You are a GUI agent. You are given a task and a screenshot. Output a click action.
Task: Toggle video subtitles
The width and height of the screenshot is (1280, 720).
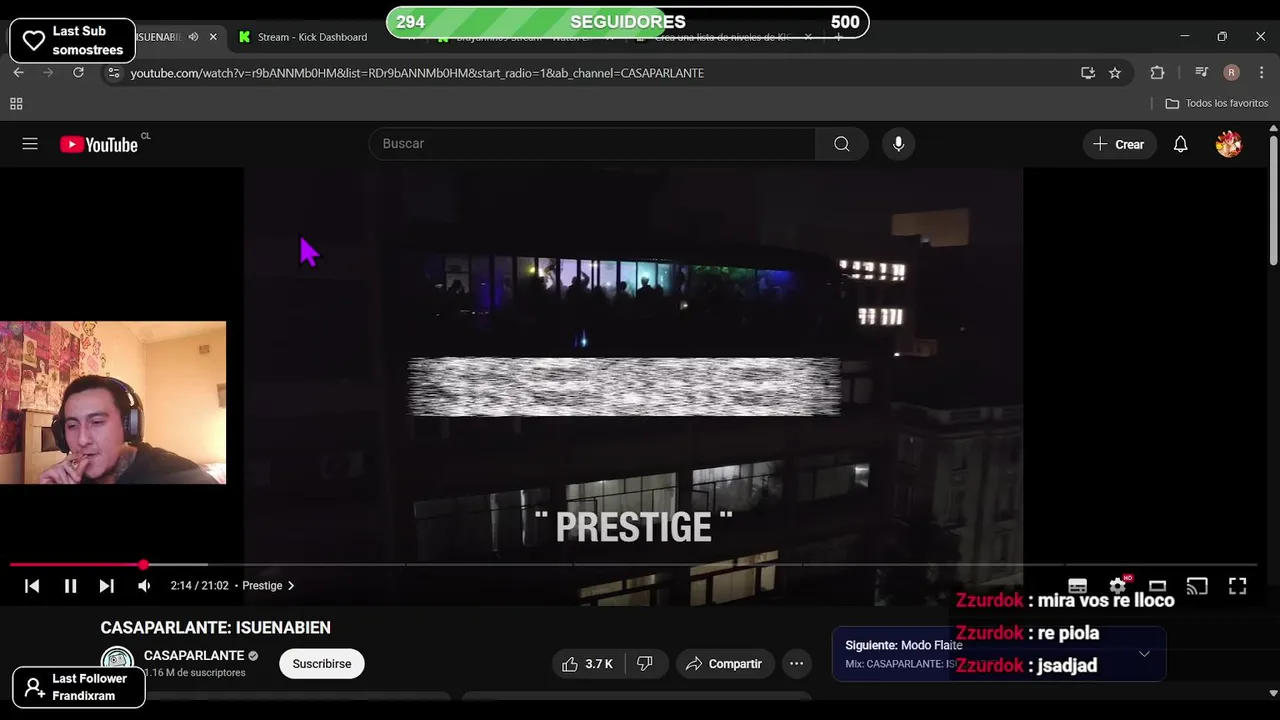[1077, 586]
